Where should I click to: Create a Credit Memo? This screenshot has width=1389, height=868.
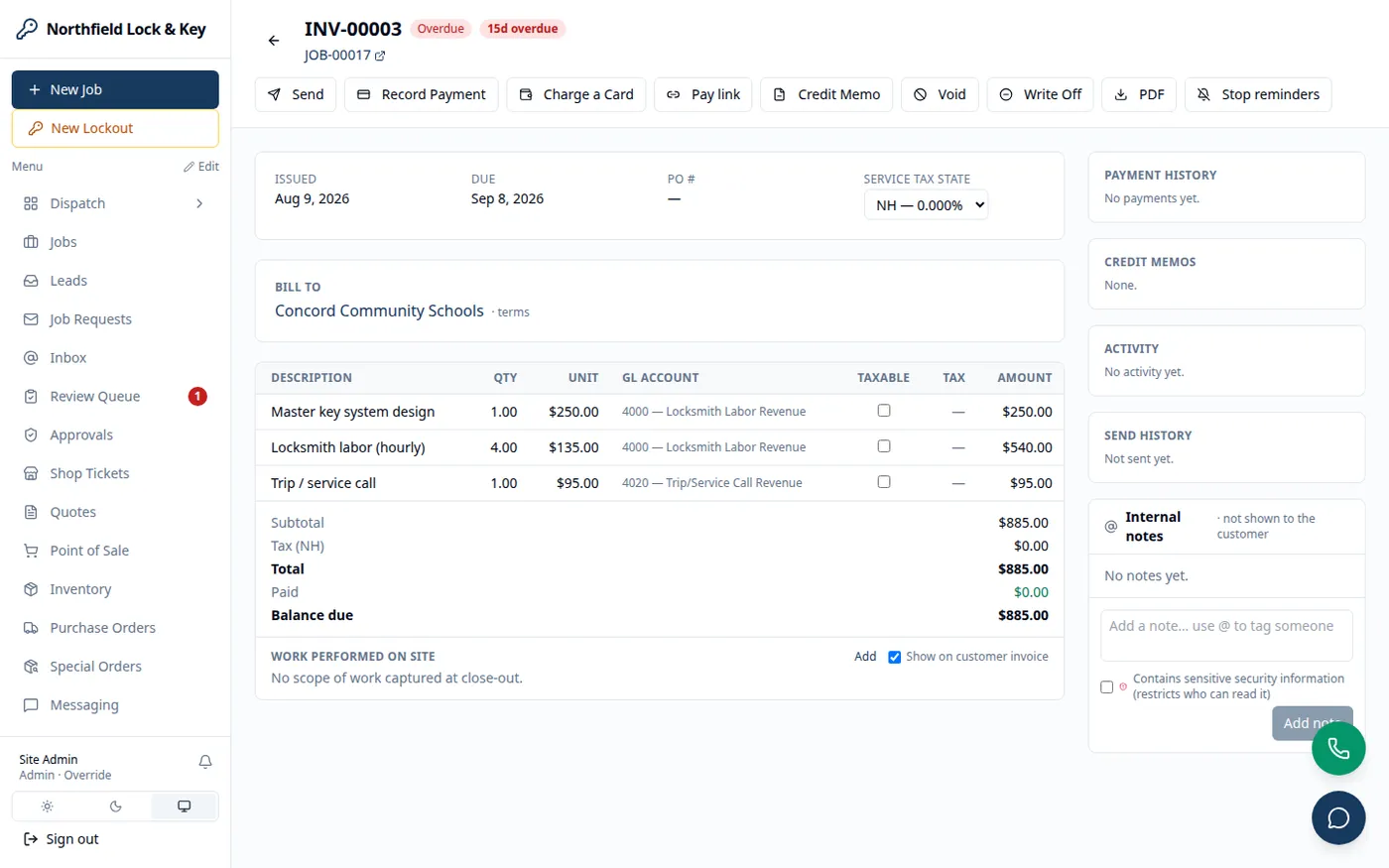(826, 94)
